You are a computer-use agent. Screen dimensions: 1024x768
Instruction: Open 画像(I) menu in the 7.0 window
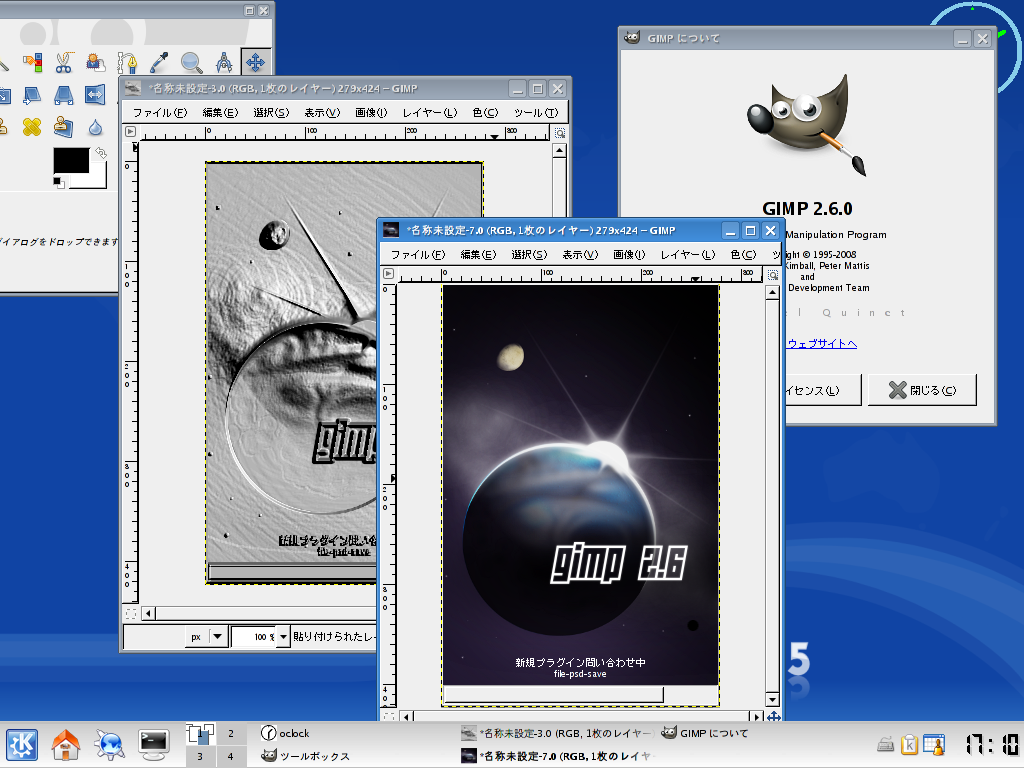point(629,255)
